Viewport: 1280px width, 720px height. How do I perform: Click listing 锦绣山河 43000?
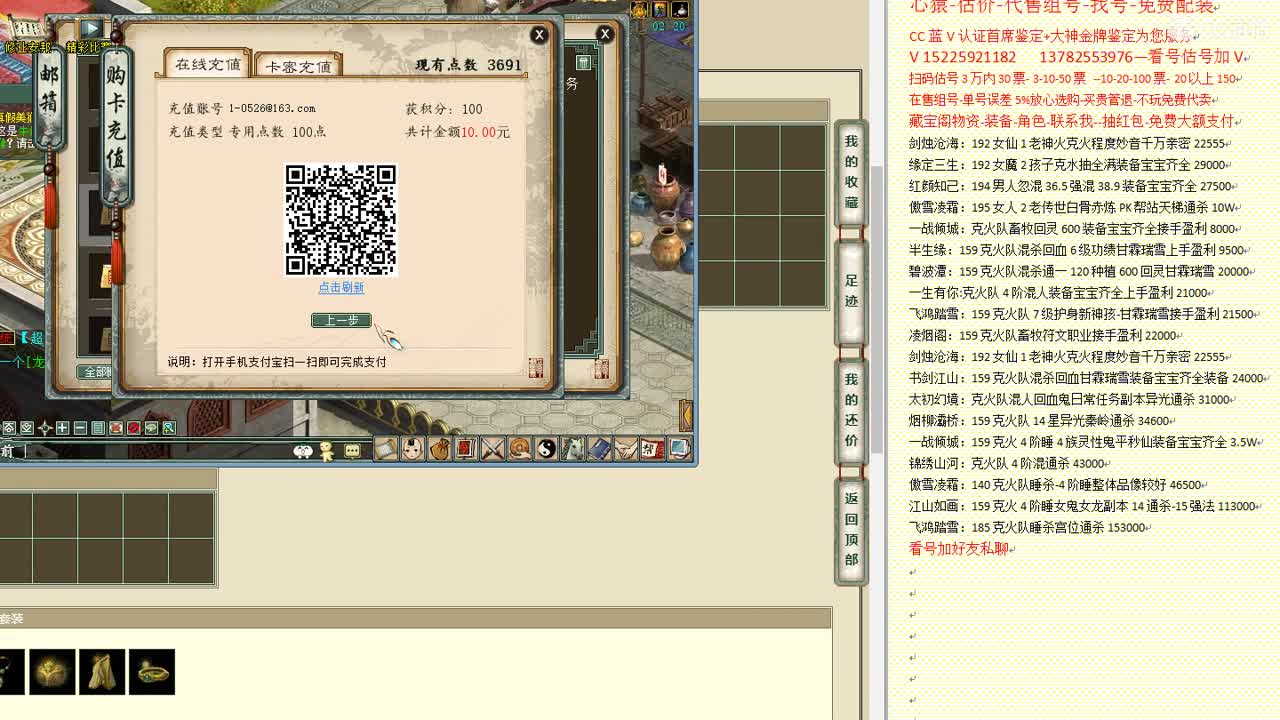(1006, 463)
